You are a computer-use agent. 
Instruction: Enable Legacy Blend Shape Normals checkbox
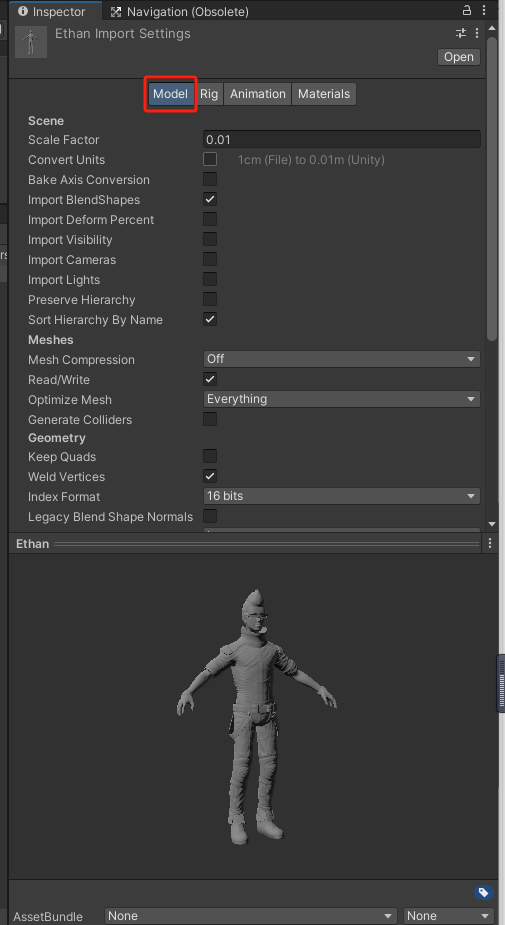(x=210, y=517)
